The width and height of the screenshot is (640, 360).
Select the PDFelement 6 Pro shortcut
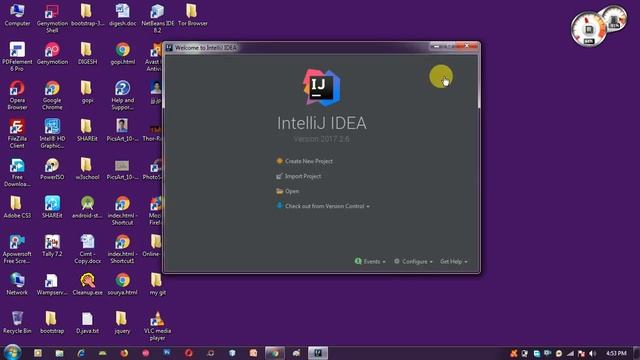[x=17, y=57]
